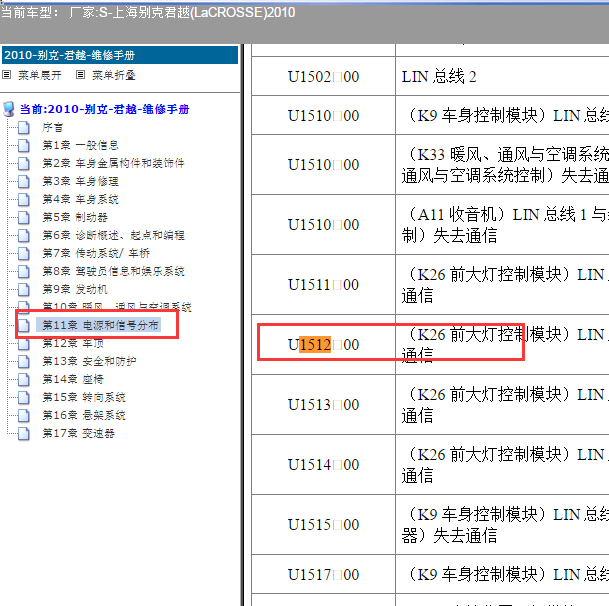Click code U1510 00 beside K33 暖风 description
The image size is (609, 606).
(x=323, y=165)
